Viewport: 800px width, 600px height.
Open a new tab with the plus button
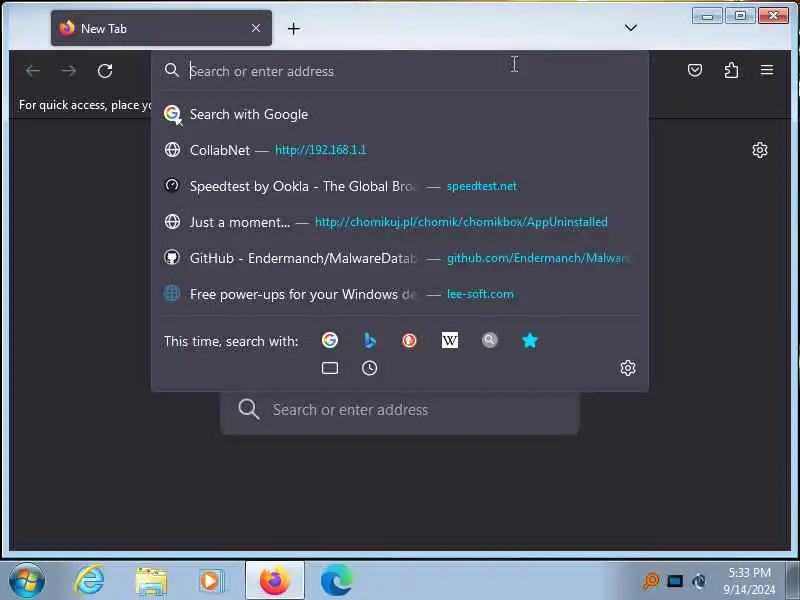pos(293,29)
